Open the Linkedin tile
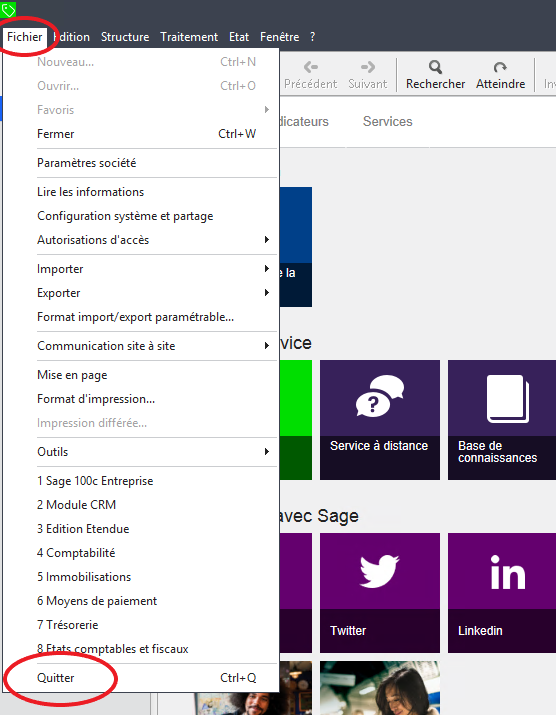The height and width of the screenshot is (715, 556). tap(502, 593)
